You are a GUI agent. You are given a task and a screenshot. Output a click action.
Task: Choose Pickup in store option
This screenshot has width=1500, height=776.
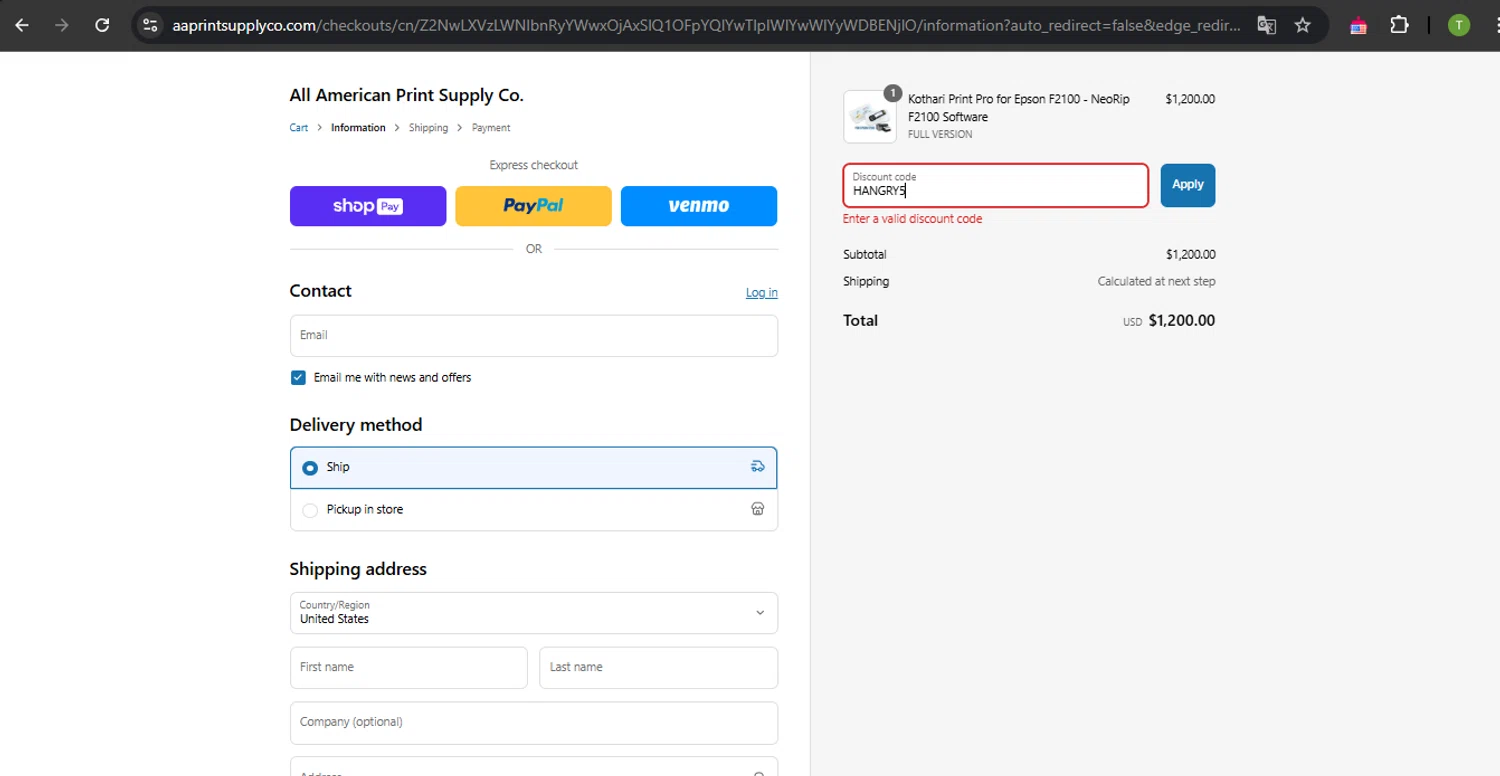coord(534,510)
